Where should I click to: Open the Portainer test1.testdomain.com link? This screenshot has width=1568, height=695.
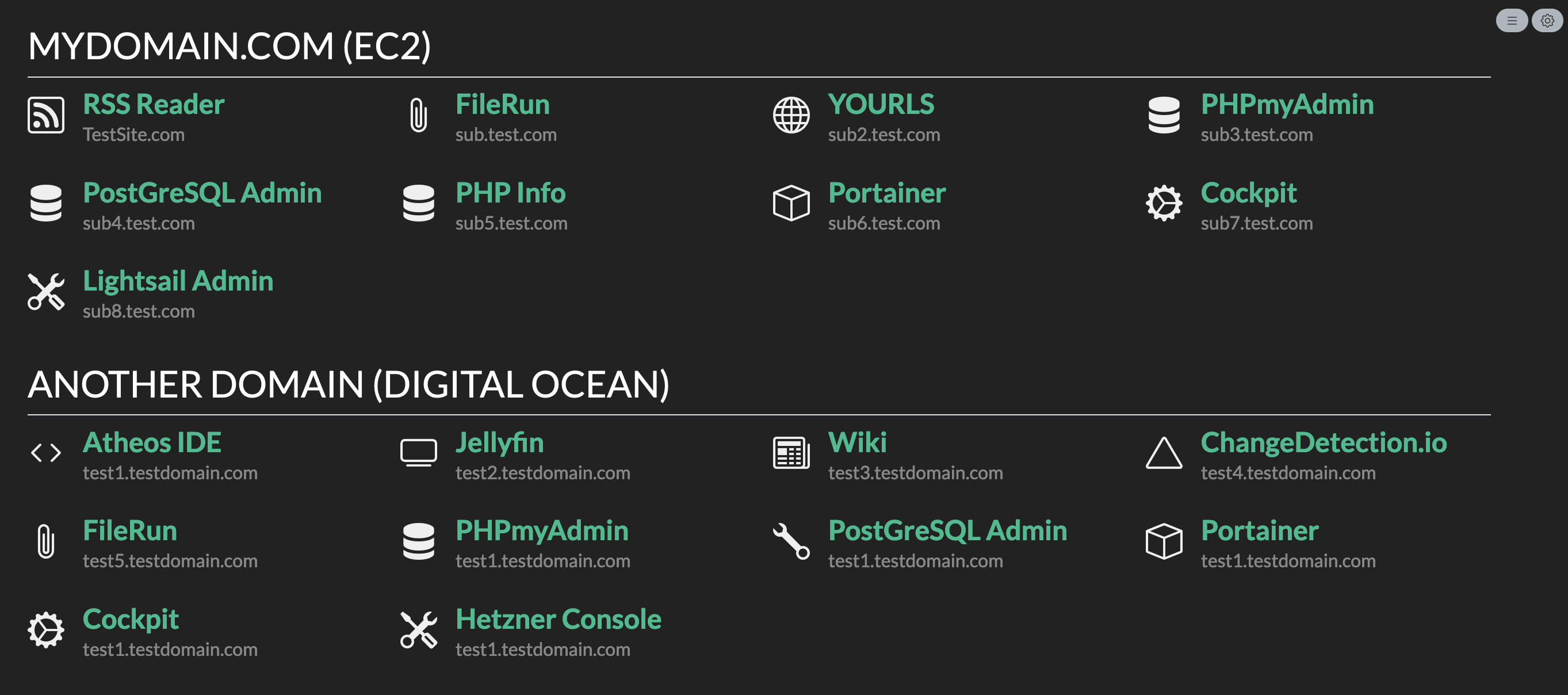click(1259, 530)
